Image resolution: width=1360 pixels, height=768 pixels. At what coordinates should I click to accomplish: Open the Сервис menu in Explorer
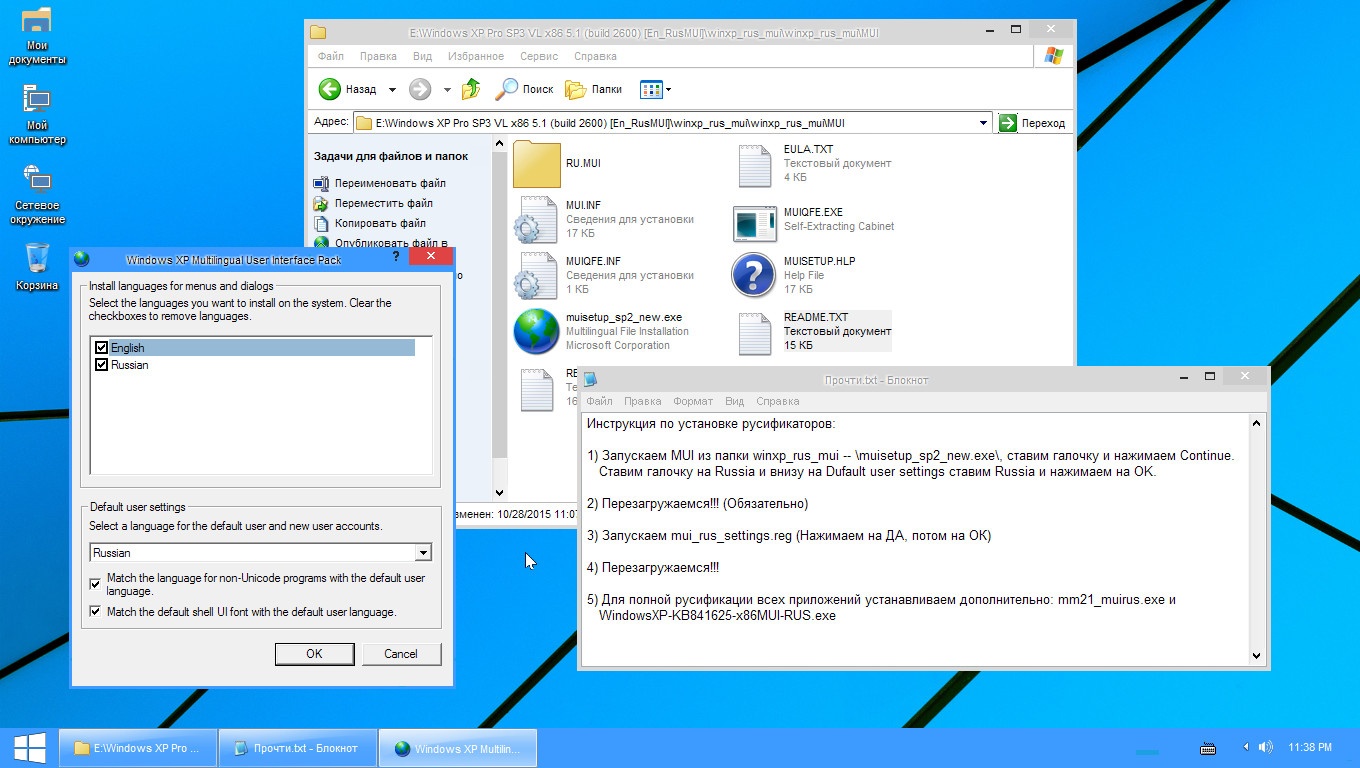[x=538, y=56]
